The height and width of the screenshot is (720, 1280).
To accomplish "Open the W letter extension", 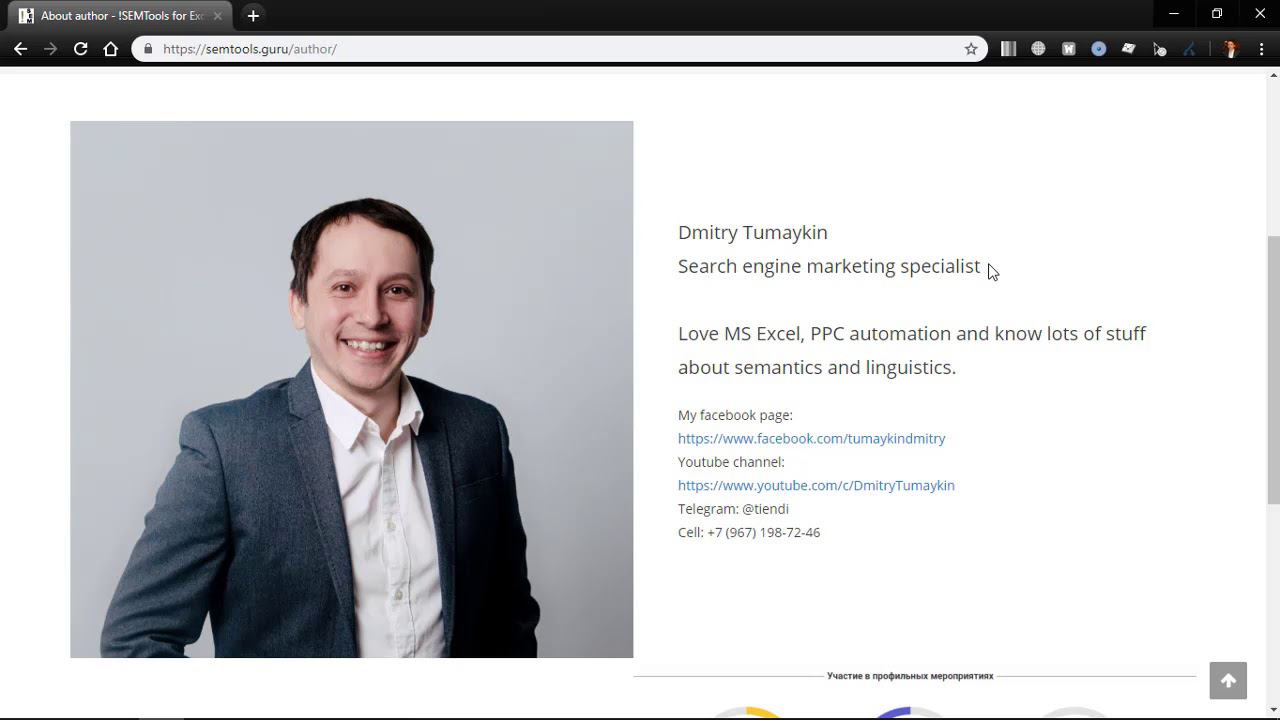I will [1068, 48].
